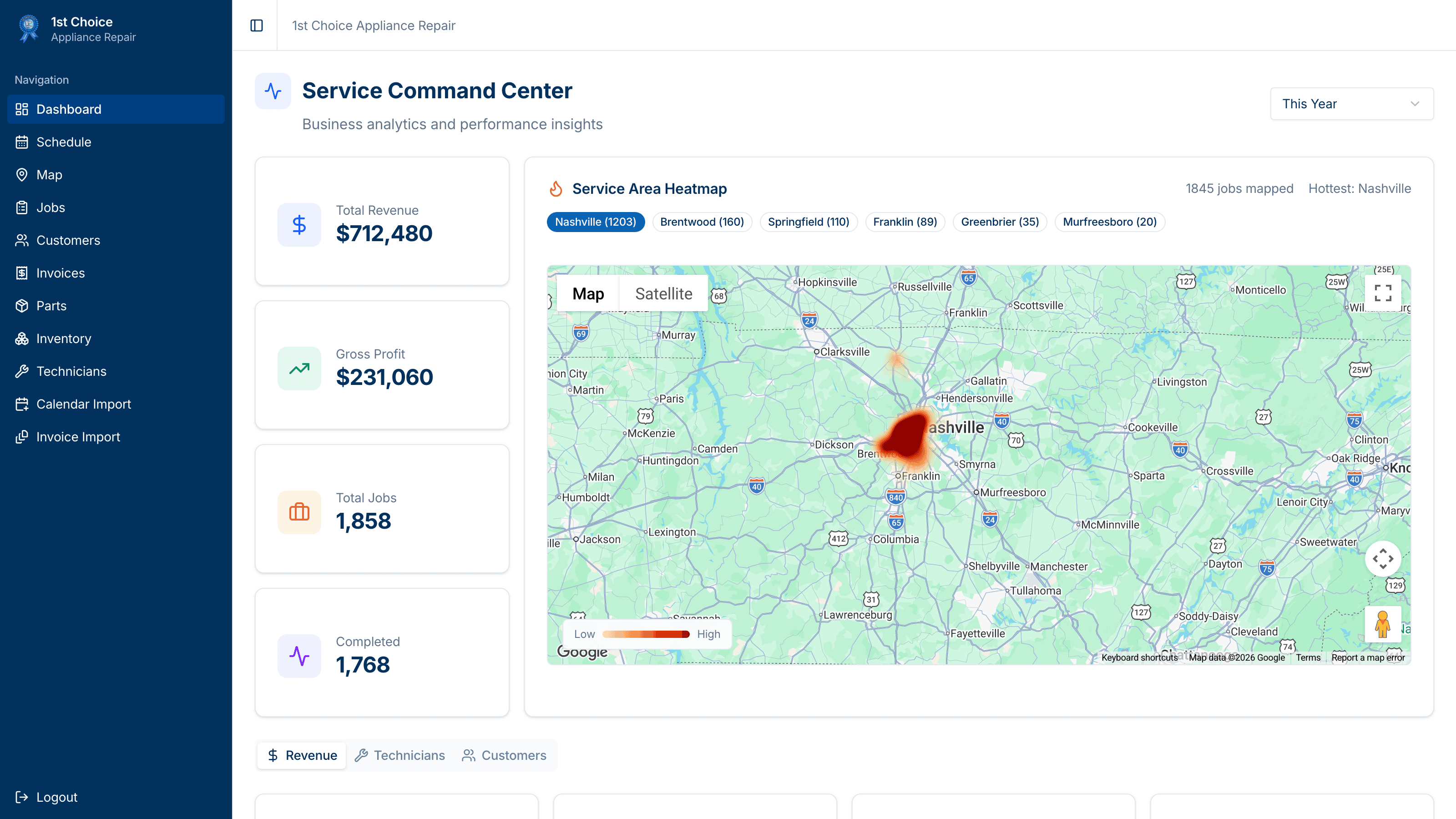
Task: Open Parts from the sidebar
Action: (116, 306)
